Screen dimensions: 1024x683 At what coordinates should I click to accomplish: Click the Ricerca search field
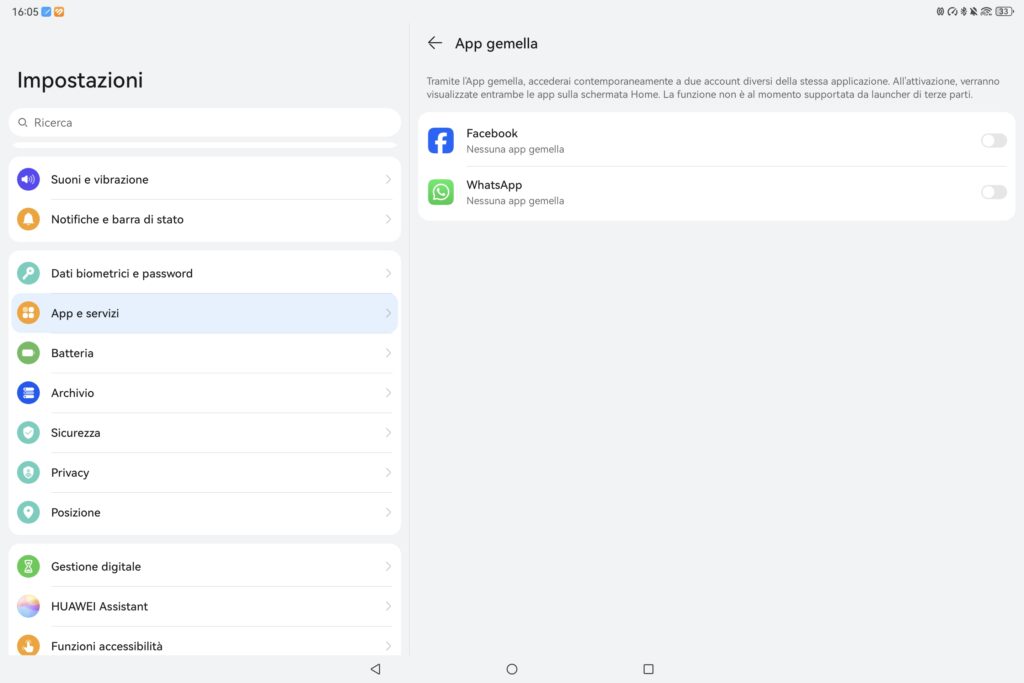[204, 122]
